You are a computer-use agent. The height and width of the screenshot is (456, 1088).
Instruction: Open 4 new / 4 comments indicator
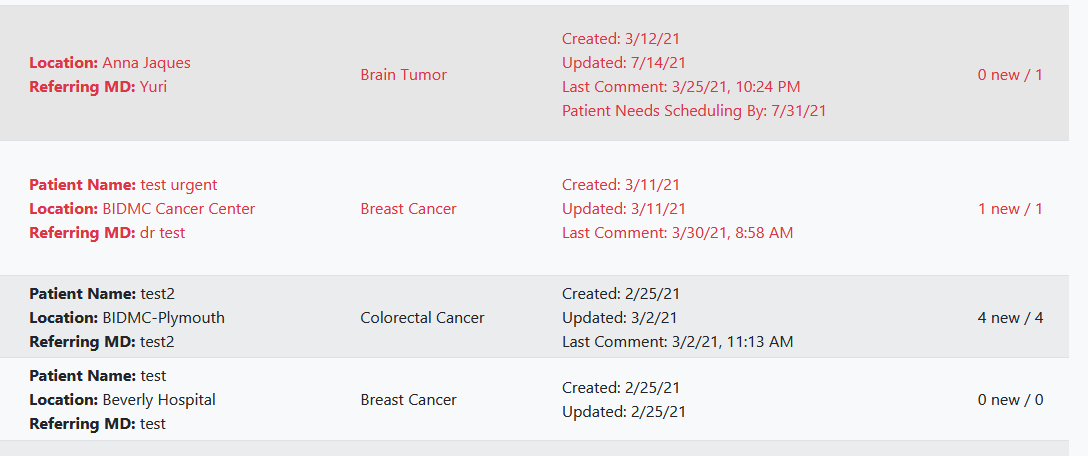[x=1010, y=318]
